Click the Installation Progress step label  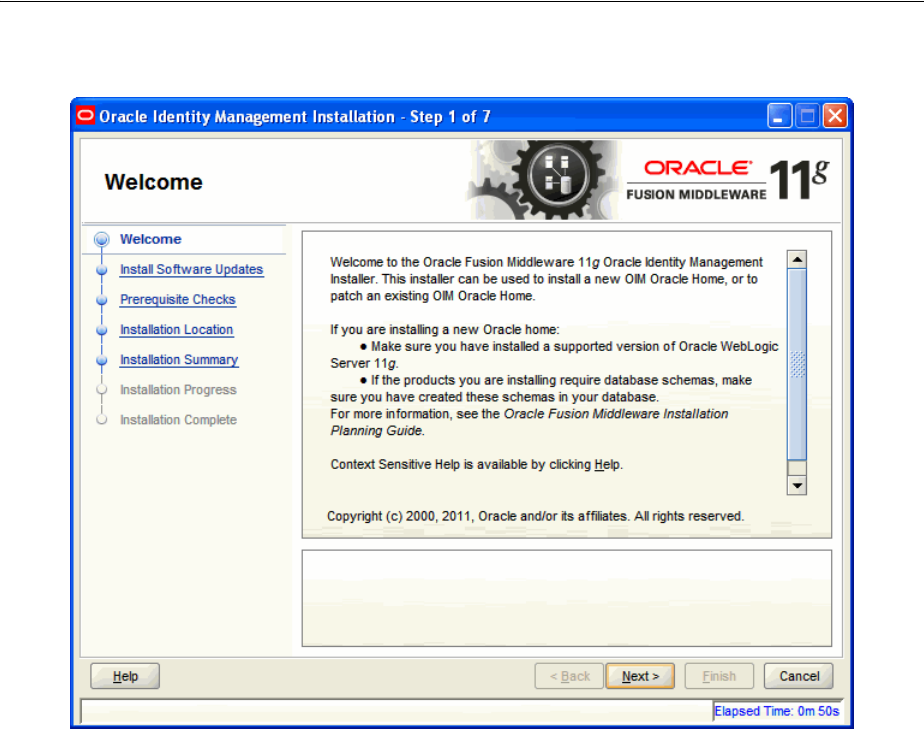178,390
